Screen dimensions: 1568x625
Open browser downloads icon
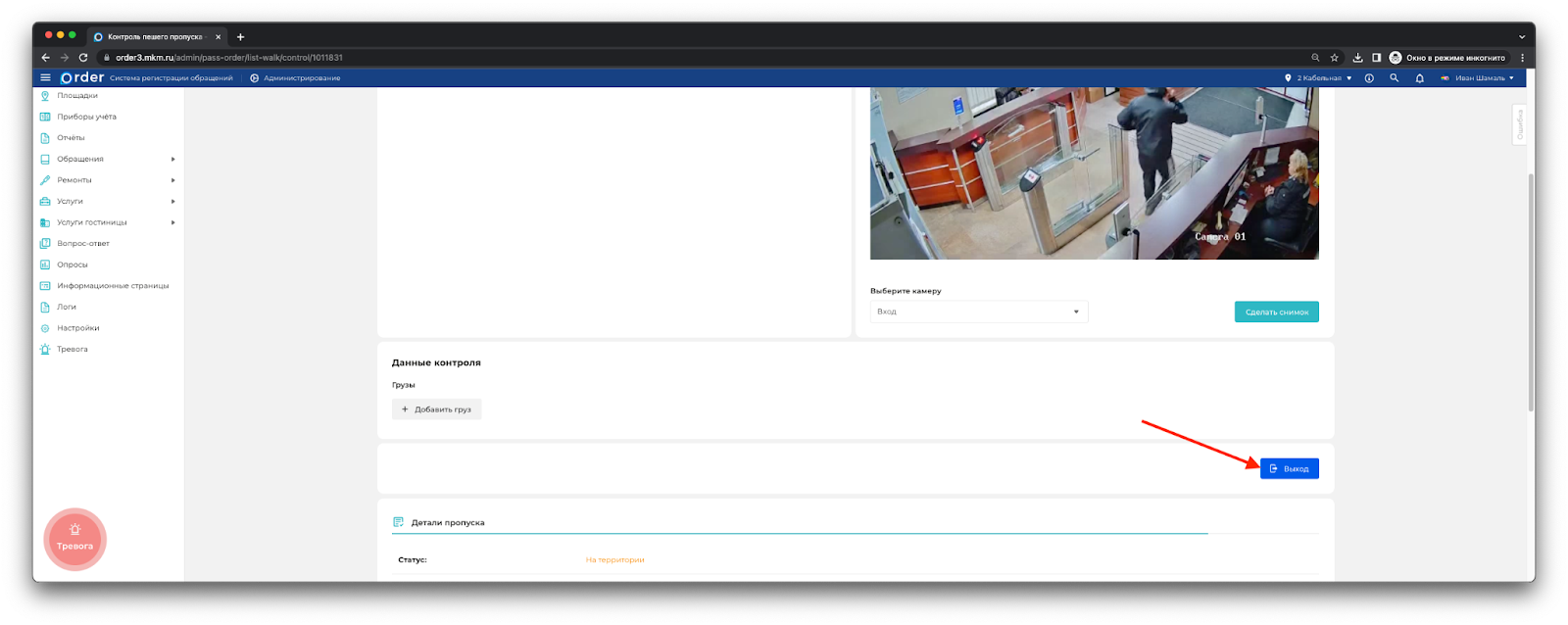click(x=1357, y=58)
